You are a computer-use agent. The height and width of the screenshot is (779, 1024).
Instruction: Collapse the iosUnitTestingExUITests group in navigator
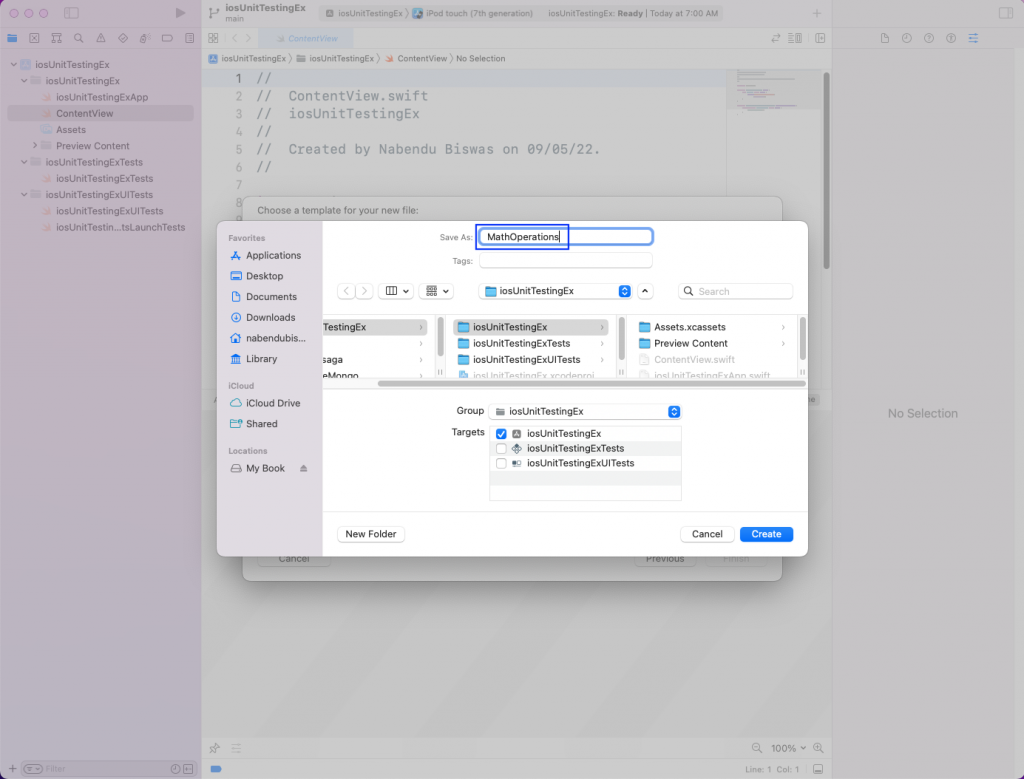click(24, 195)
